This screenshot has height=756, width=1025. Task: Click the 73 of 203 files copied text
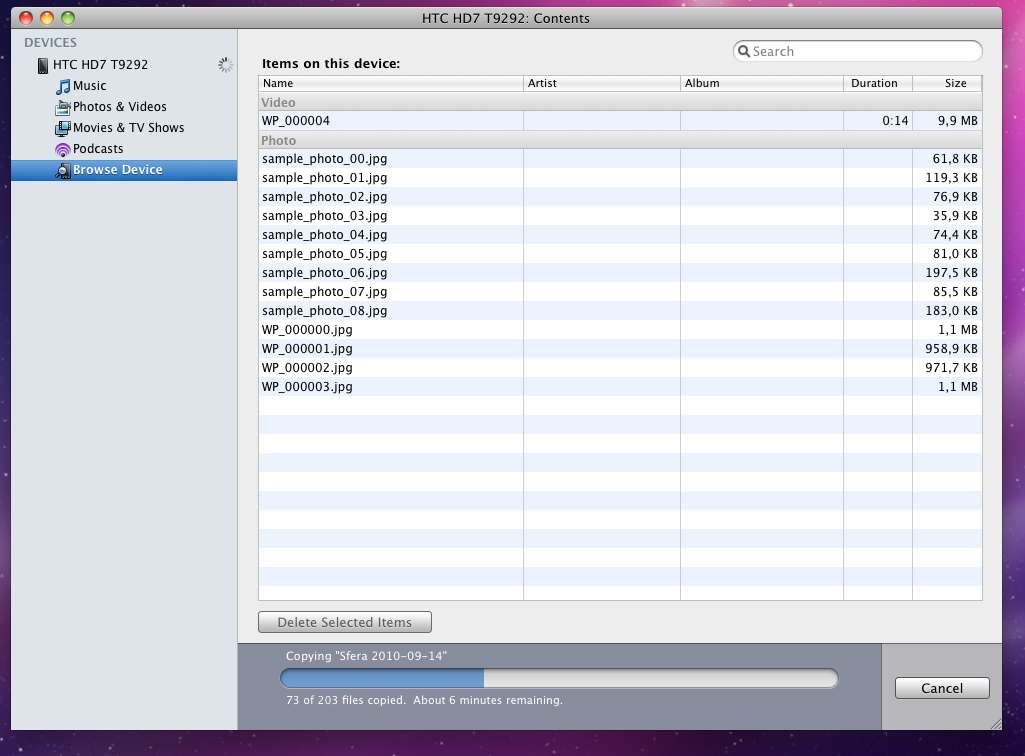pos(344,700)
